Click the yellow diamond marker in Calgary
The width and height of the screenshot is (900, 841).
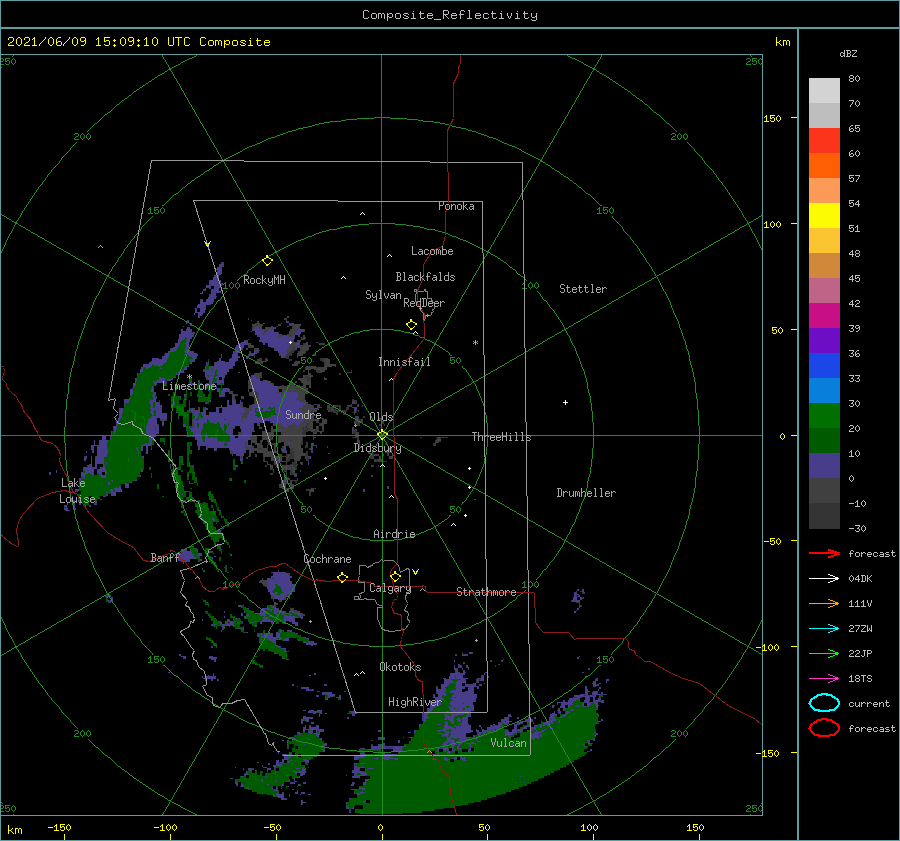[x=395, y=576]
